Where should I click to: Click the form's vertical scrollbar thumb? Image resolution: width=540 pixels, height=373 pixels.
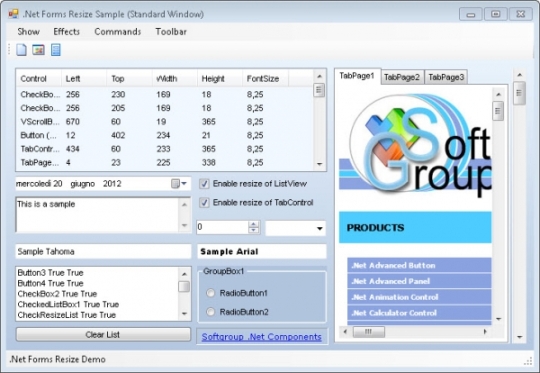tap(519, 93)
